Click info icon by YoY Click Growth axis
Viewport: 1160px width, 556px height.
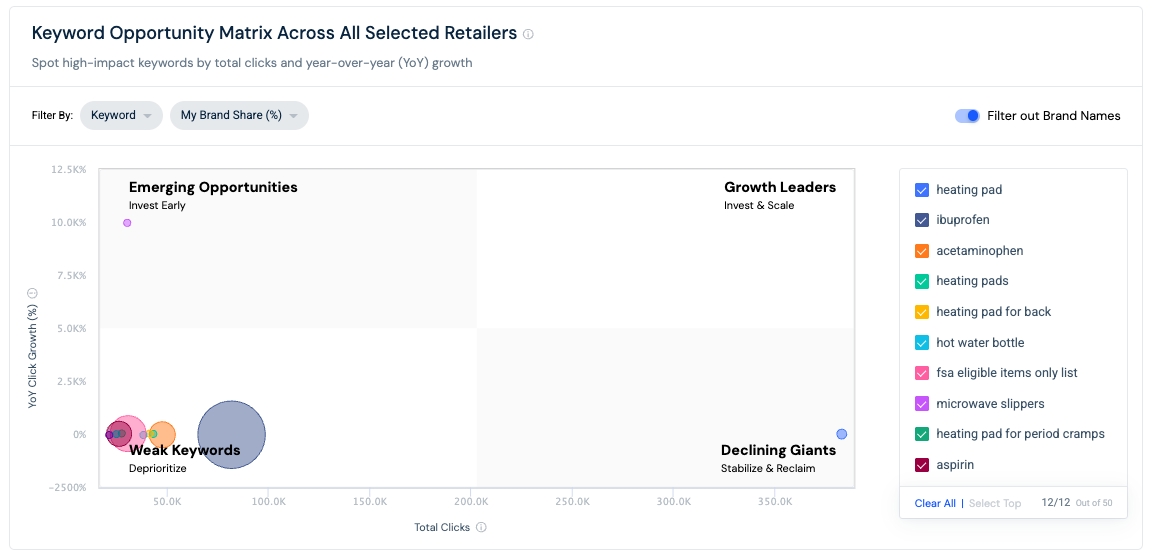coord(33,293)
